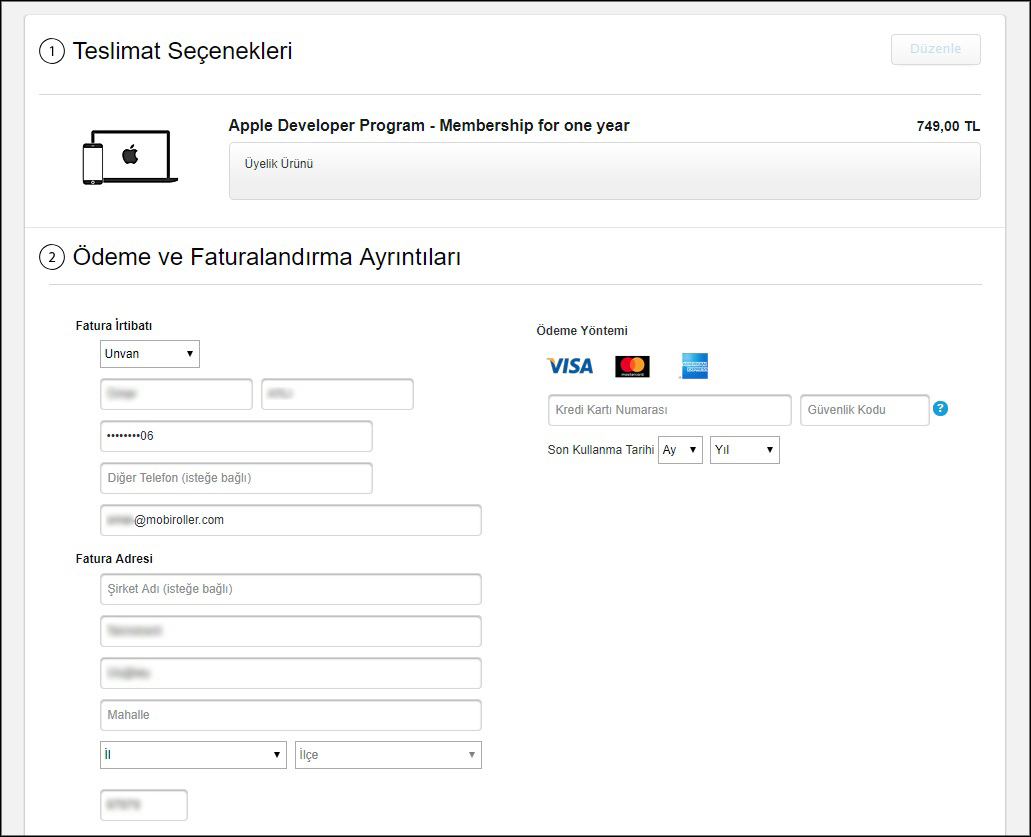
Task: Open the security code help icon
Action: point(940,409)
